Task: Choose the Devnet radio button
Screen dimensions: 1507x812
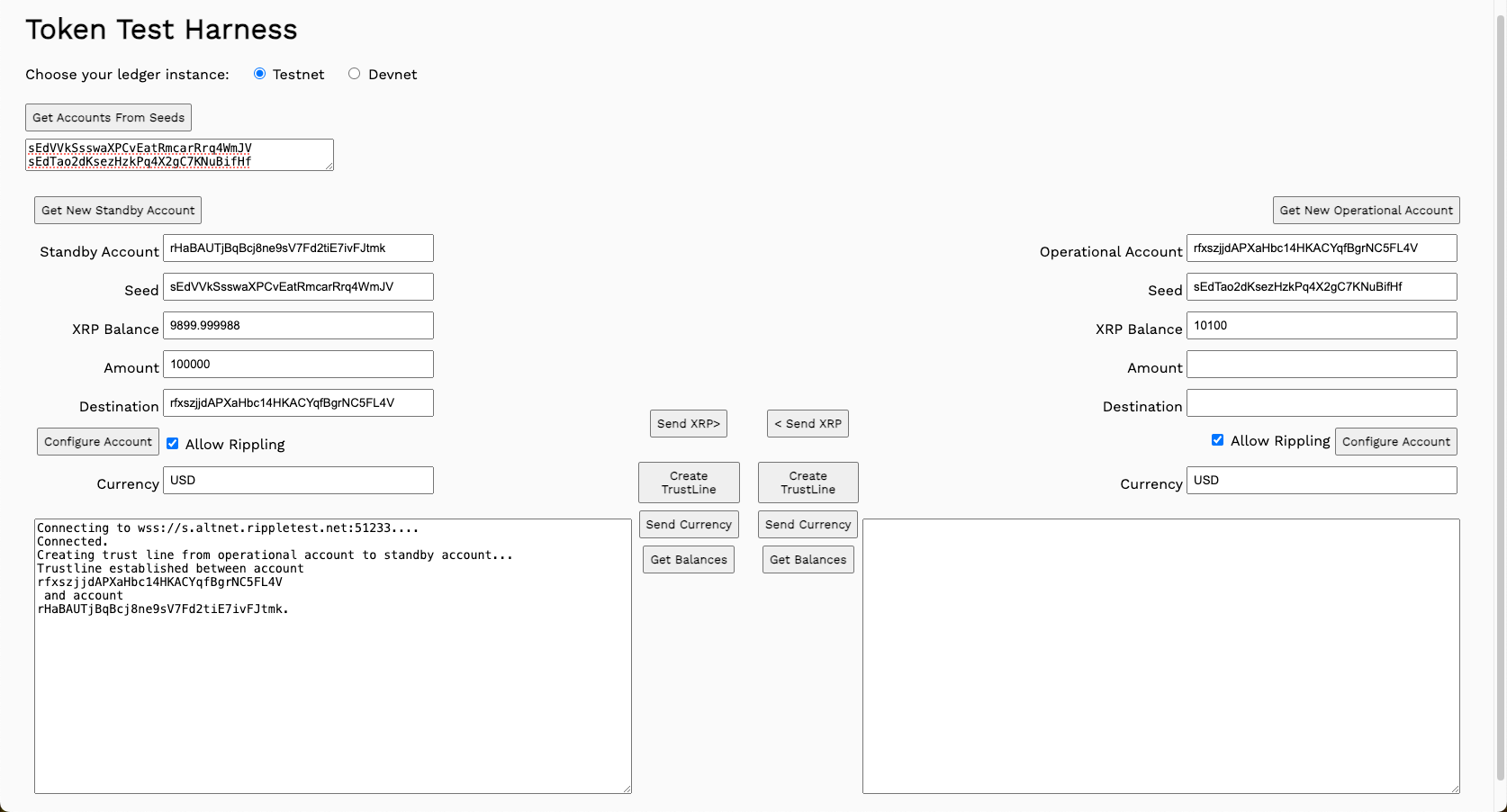Action: (x=354, y=74)
